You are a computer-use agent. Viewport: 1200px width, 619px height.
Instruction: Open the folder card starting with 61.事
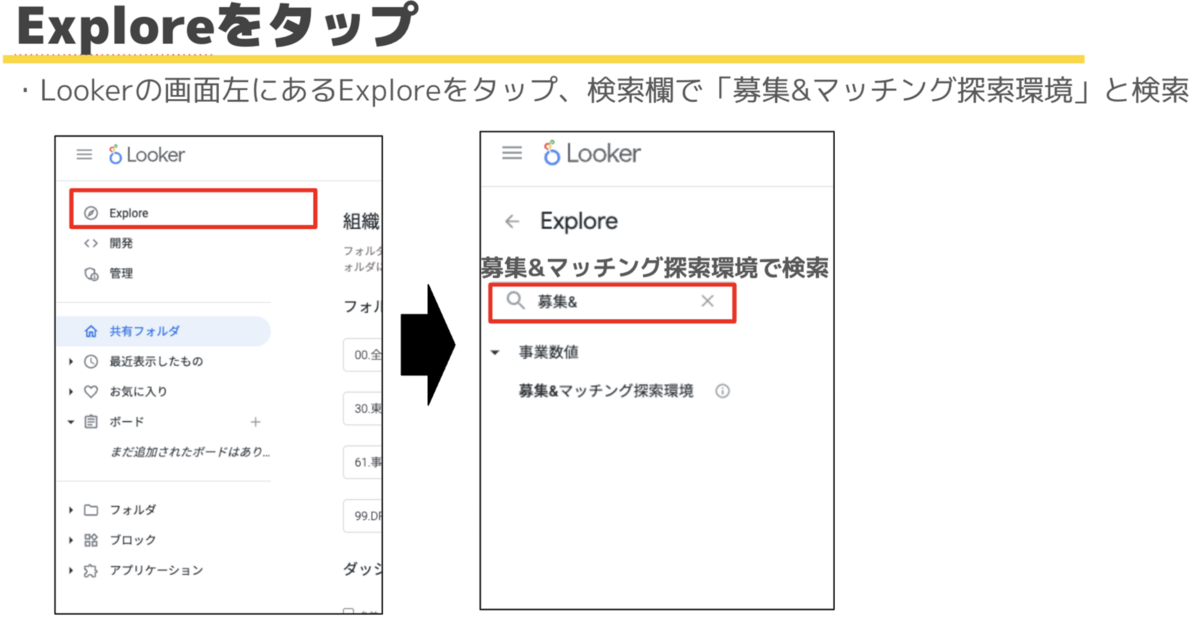pyautogui.click(x=362, y=463)
